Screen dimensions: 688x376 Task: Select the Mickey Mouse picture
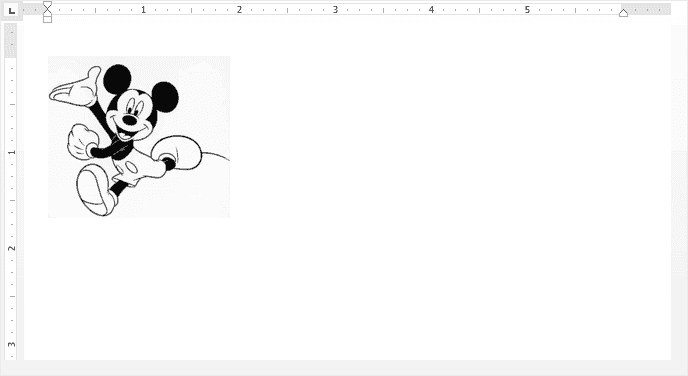tap(139, 137)
